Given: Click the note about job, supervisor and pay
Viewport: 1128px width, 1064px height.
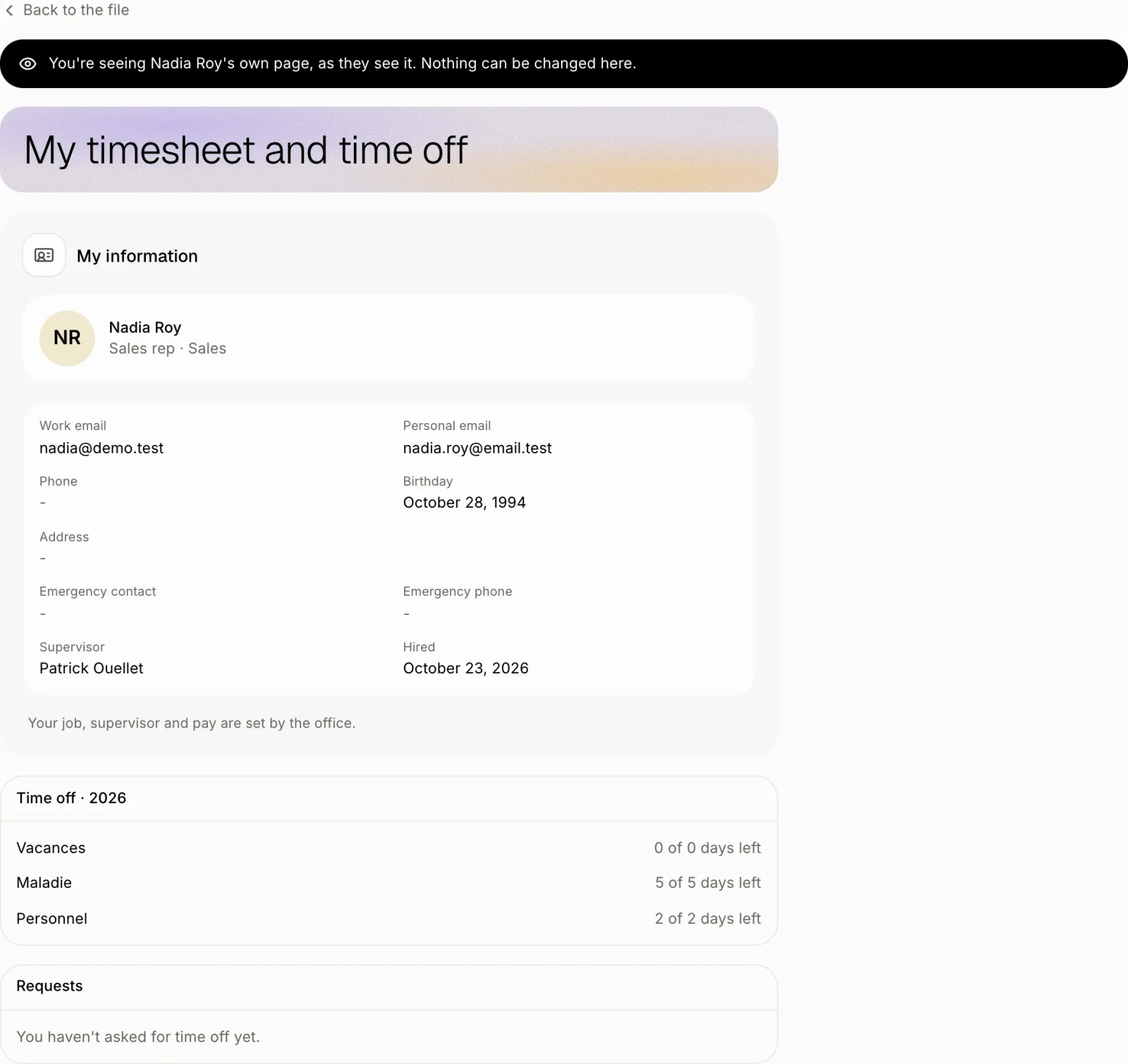Looking at the screenshot, I should coord(192,723).
